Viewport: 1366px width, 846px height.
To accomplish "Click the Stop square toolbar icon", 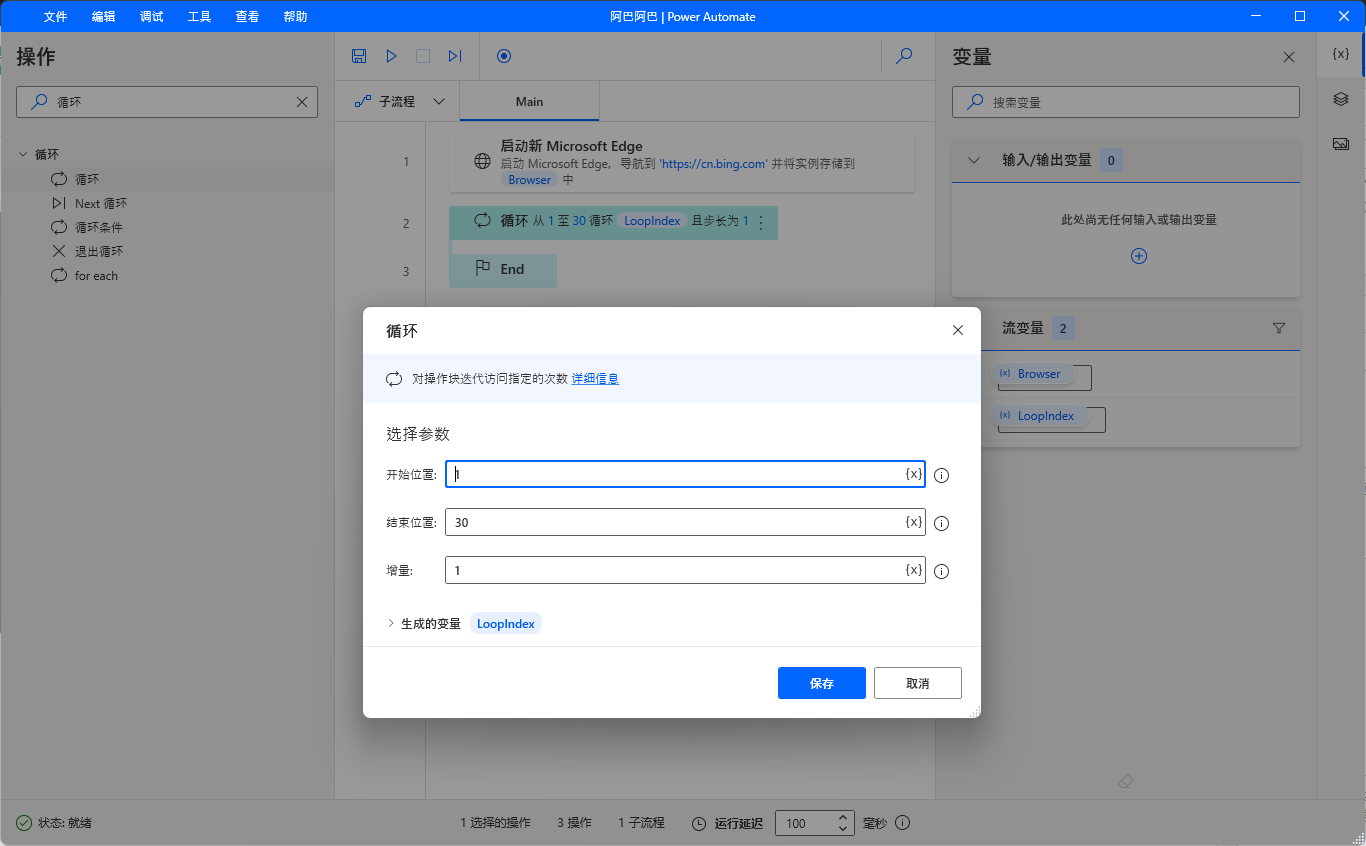I will pyautogui.click(x=423, y=56).
